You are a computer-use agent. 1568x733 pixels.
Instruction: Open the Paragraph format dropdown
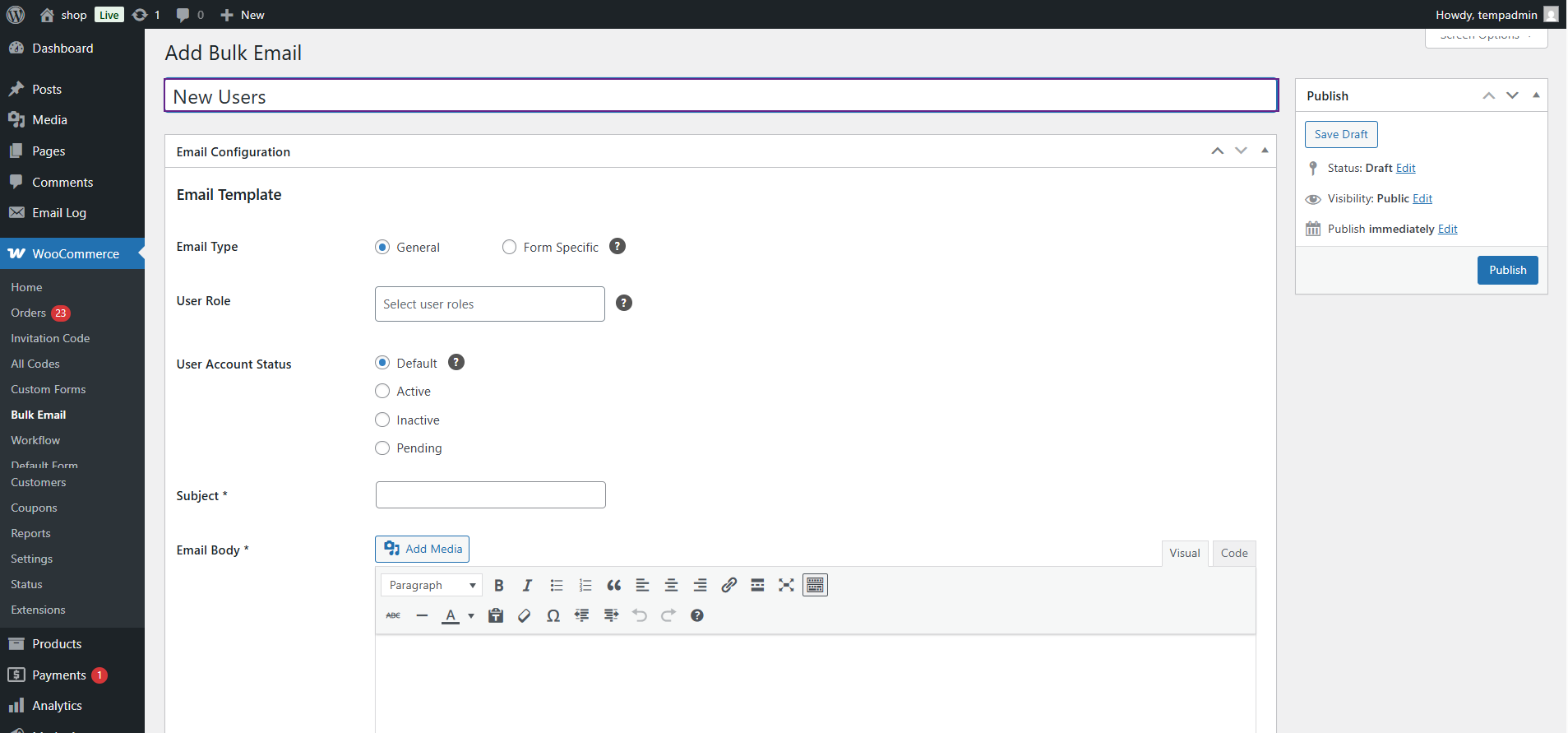[x=432, y=586]
